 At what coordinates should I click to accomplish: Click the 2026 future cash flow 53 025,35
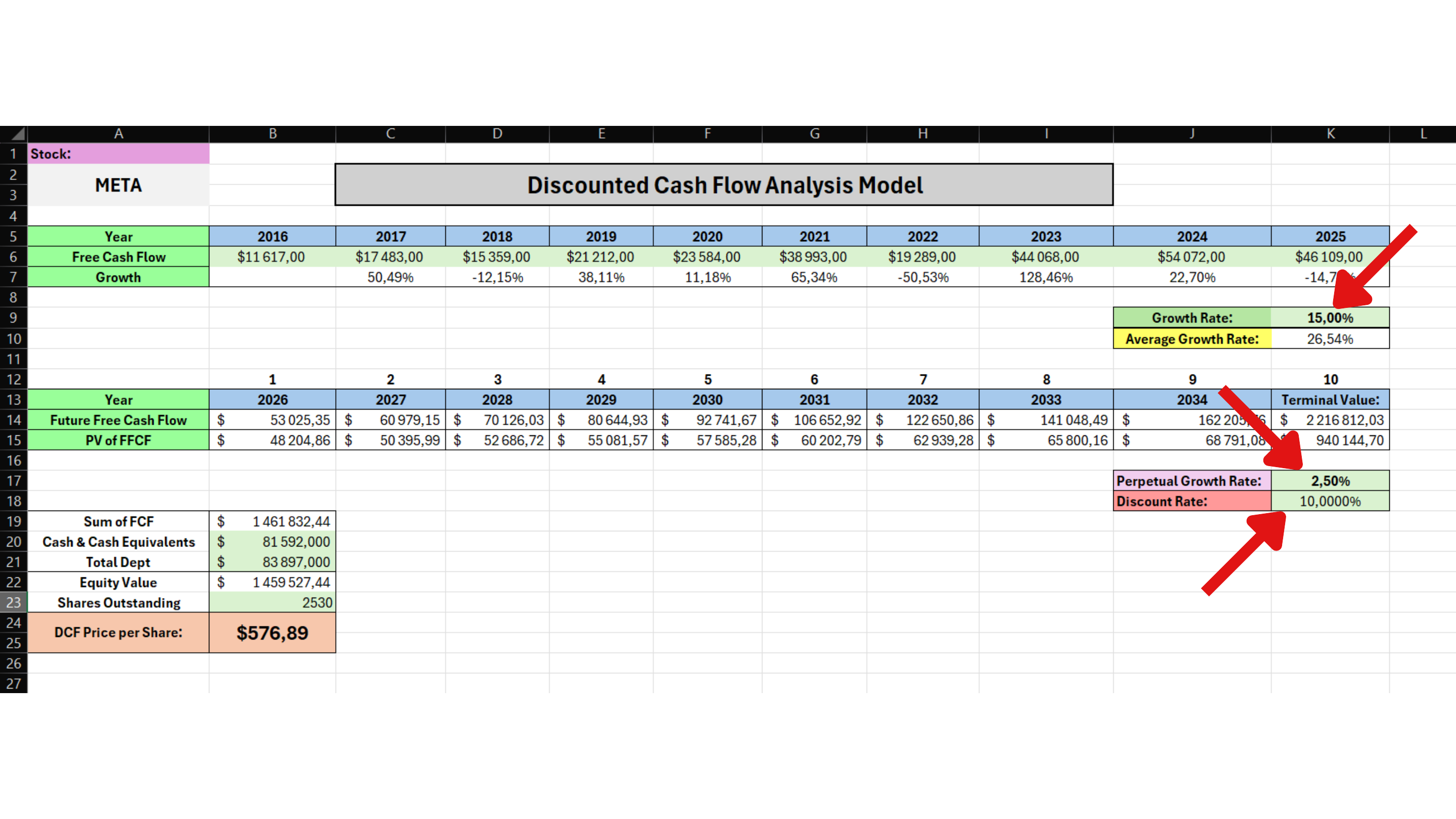[x=272, y=420]
